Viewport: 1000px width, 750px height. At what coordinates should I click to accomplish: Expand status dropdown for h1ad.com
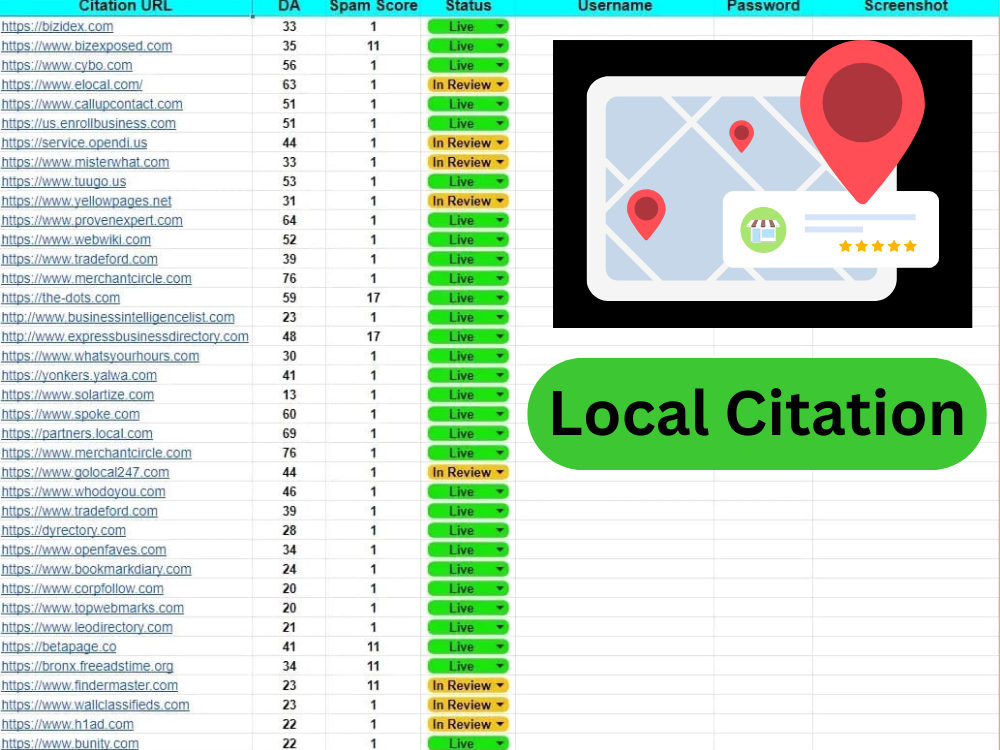[501, 724]
